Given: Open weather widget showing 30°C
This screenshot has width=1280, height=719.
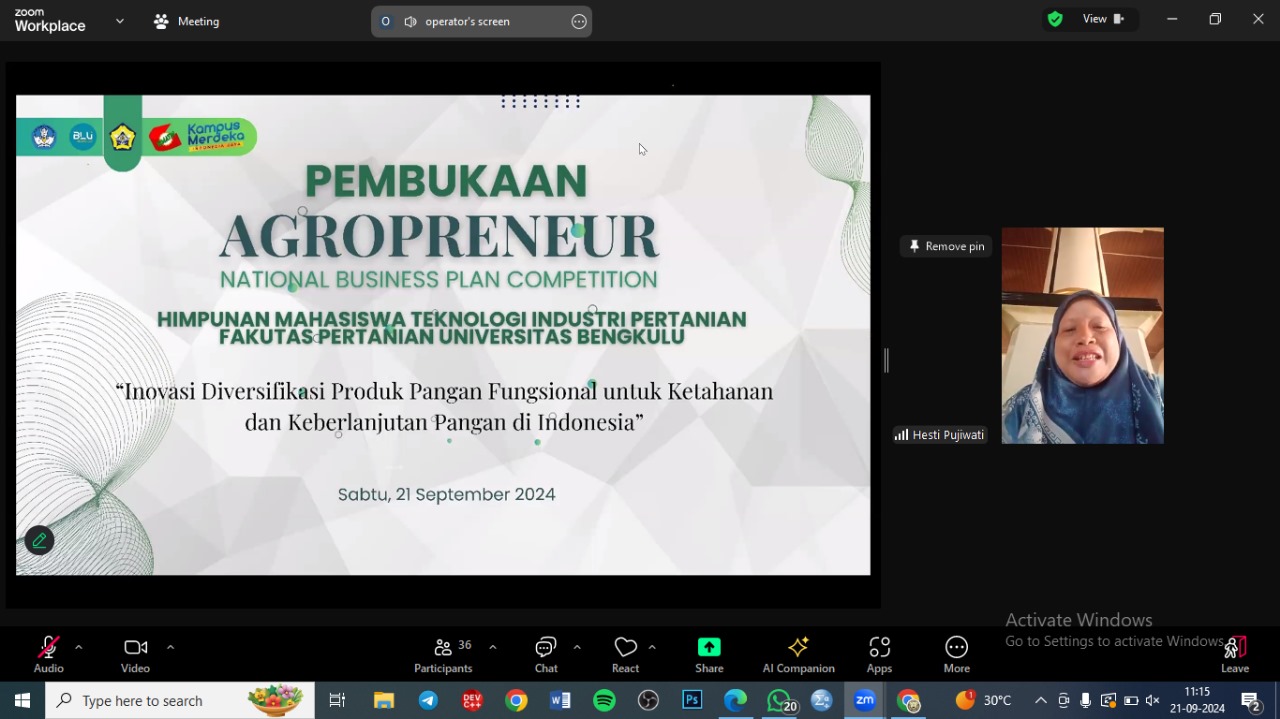Looking at the screenshot, I should 984,700.
